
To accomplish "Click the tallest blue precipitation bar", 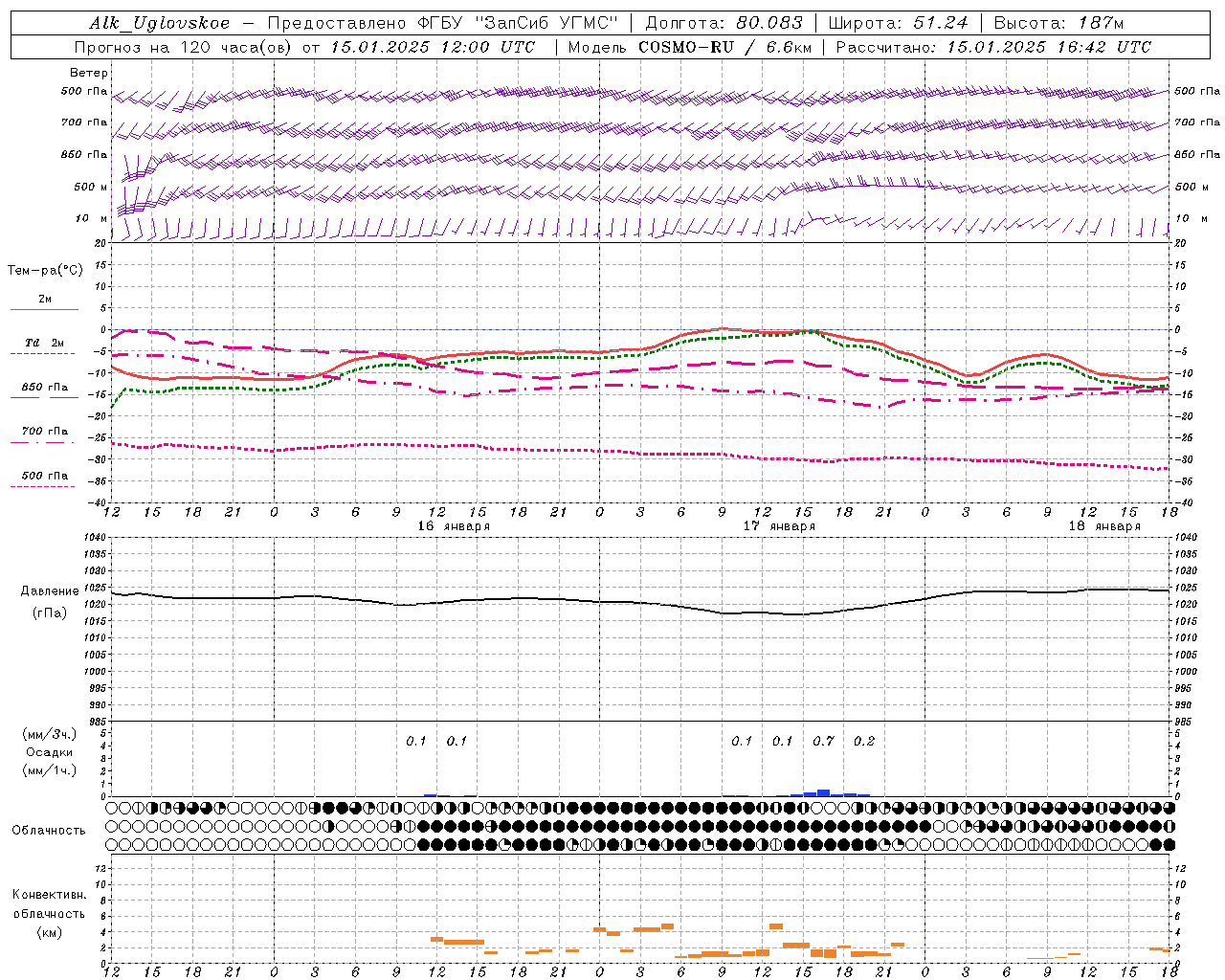I will pyautogui.click(x=823, y=792).
